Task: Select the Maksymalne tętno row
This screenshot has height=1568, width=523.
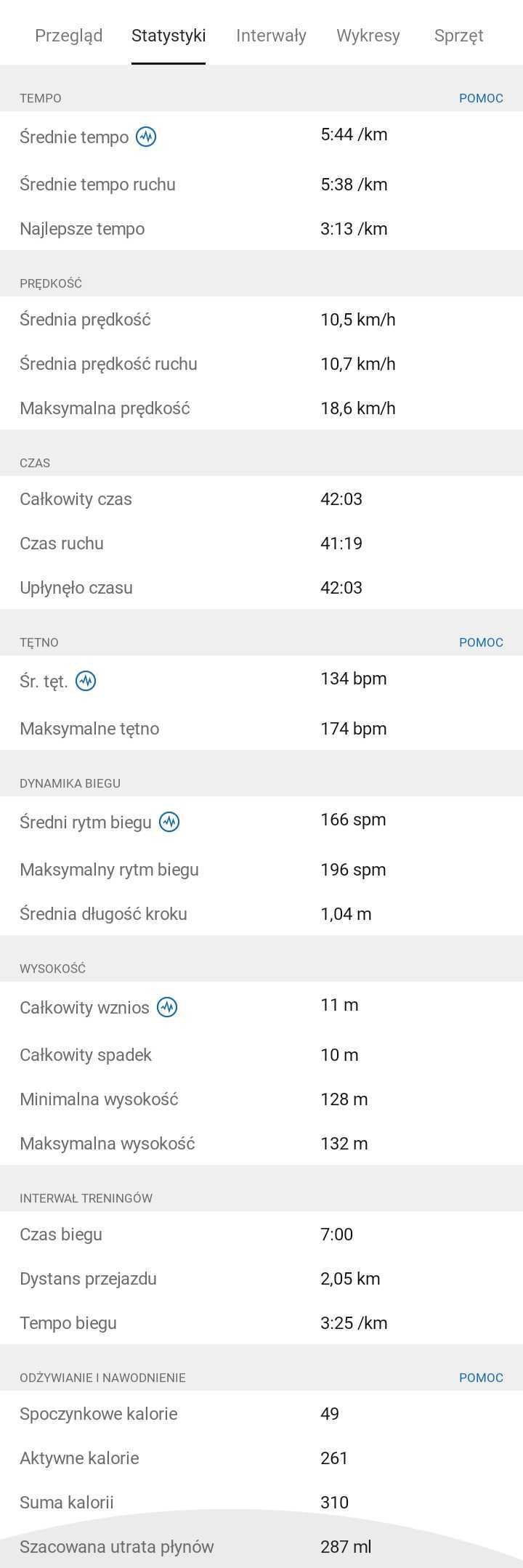Action: [x=261, y=729]
